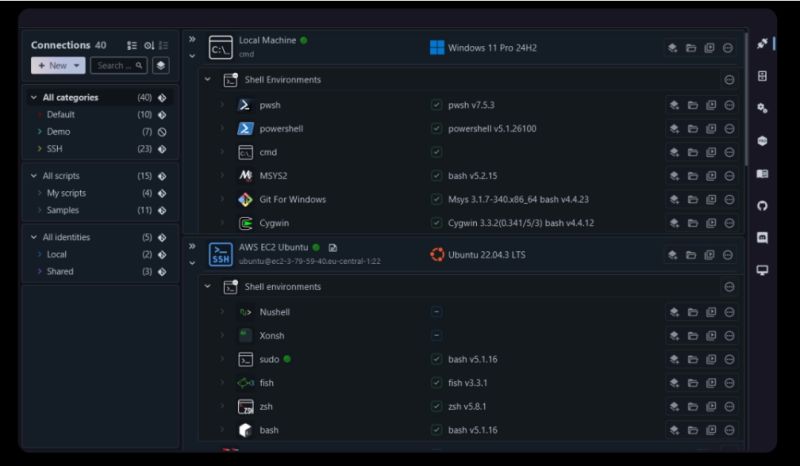
Task: Collapse the All categories tree
Action: pyautogui.click(x=34, y=97)
